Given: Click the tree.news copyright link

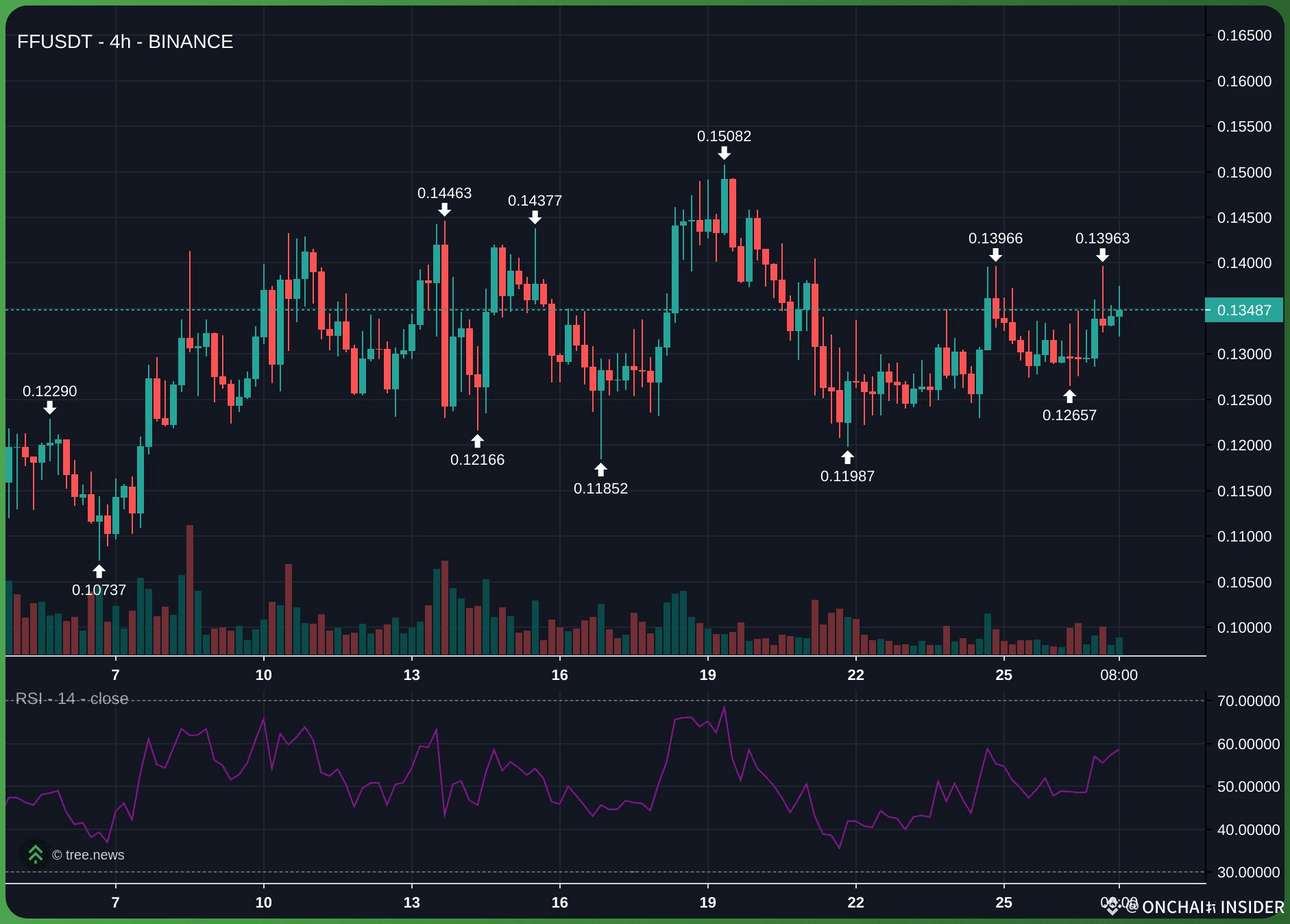Looking at the screenshot, I should coord(88,855).
